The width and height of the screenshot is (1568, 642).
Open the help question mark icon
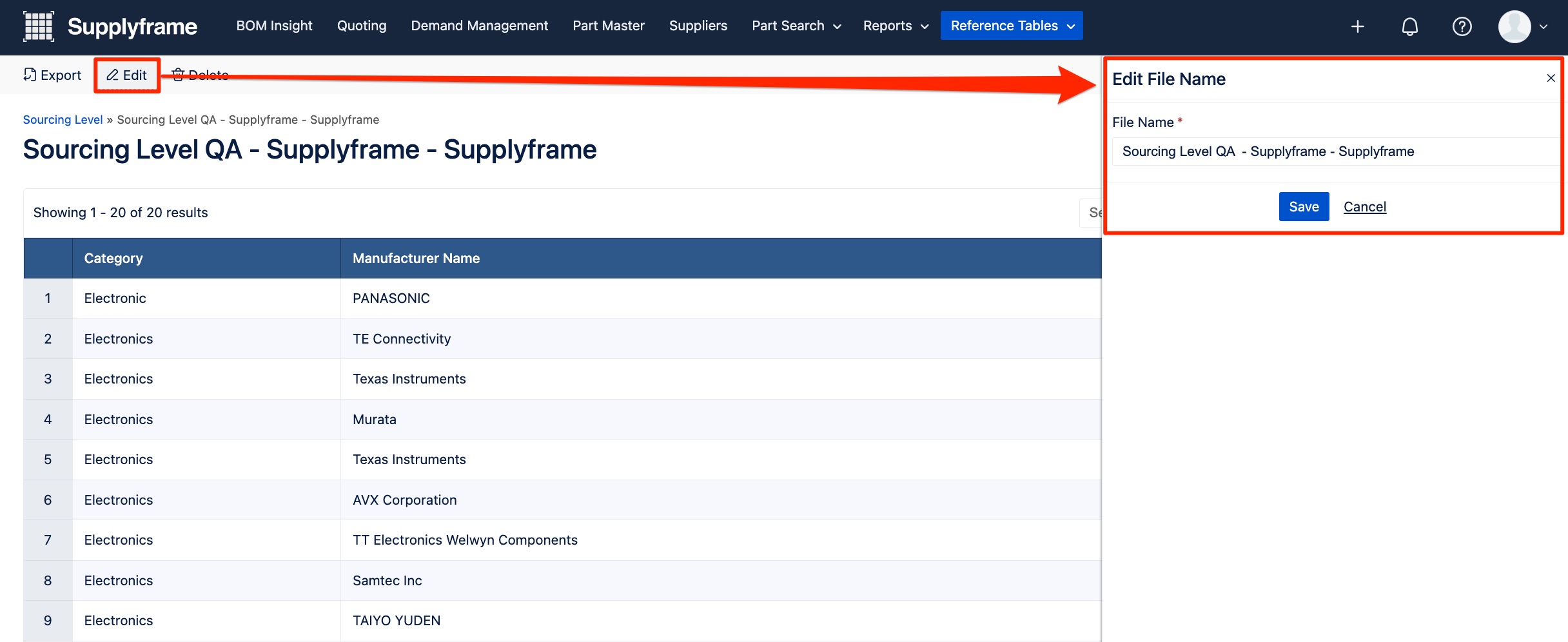tap(1462, 26)
